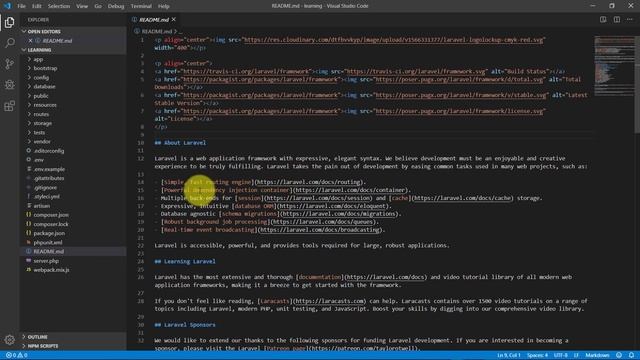The image size is (640, 360).
Task: Open the Edit menu
Action: [x=37, y=6]
